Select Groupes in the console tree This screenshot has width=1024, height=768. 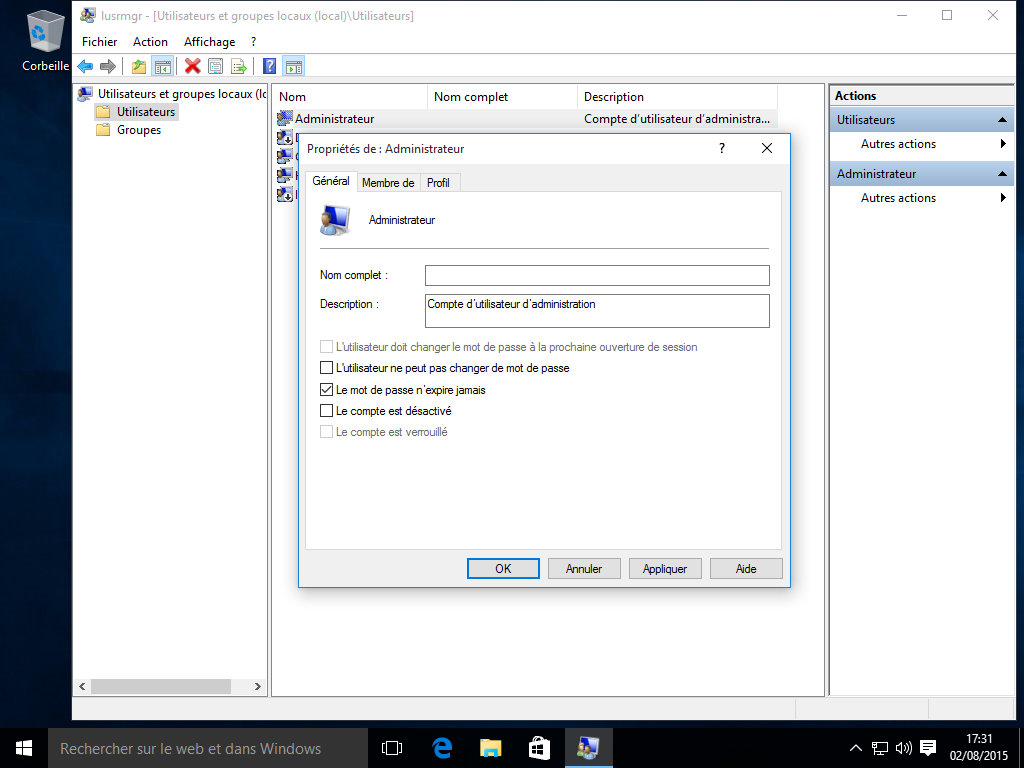pyautogui.click(x=138, y=130)
